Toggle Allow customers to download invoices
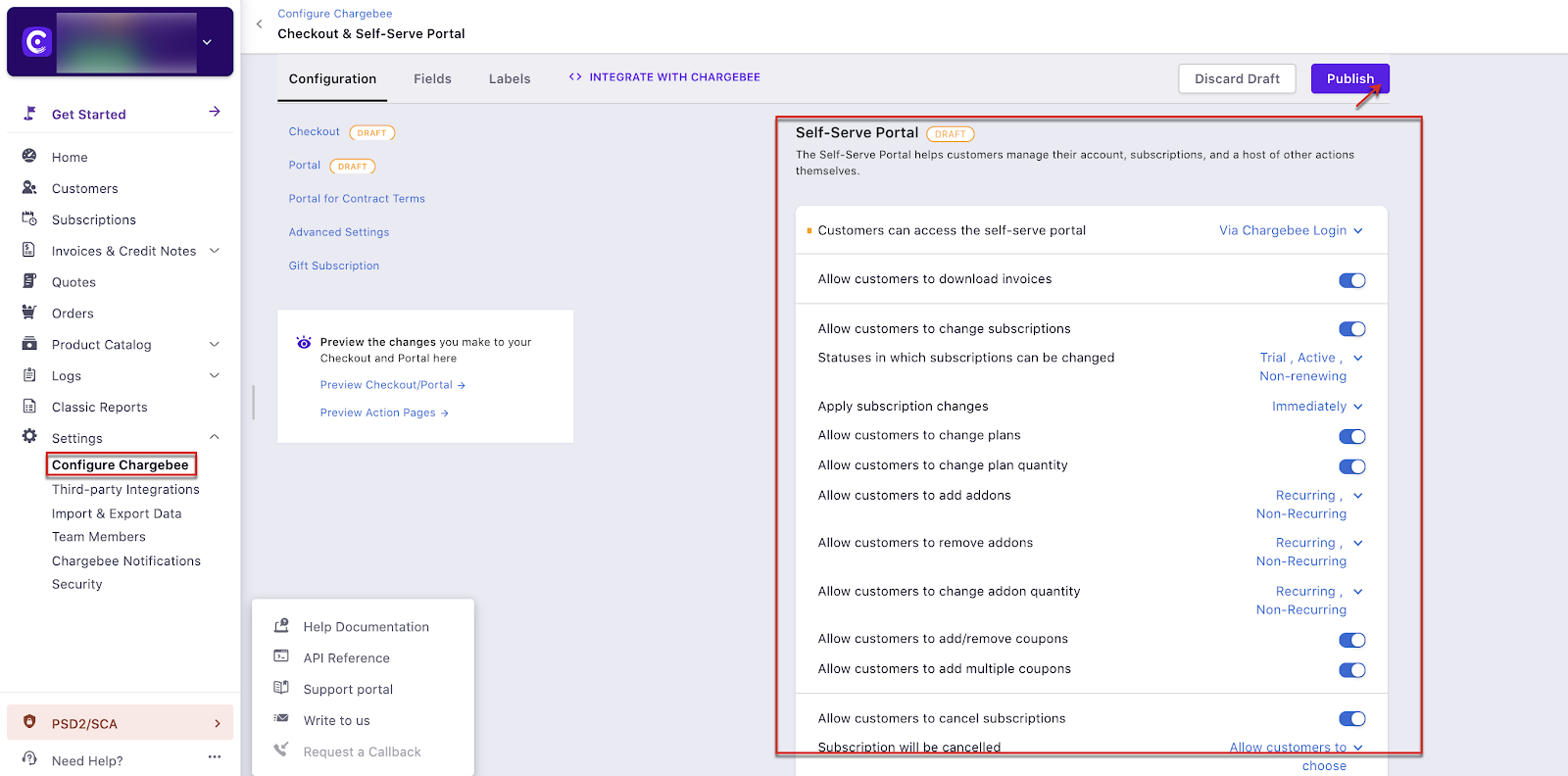 coord(1352,280)
